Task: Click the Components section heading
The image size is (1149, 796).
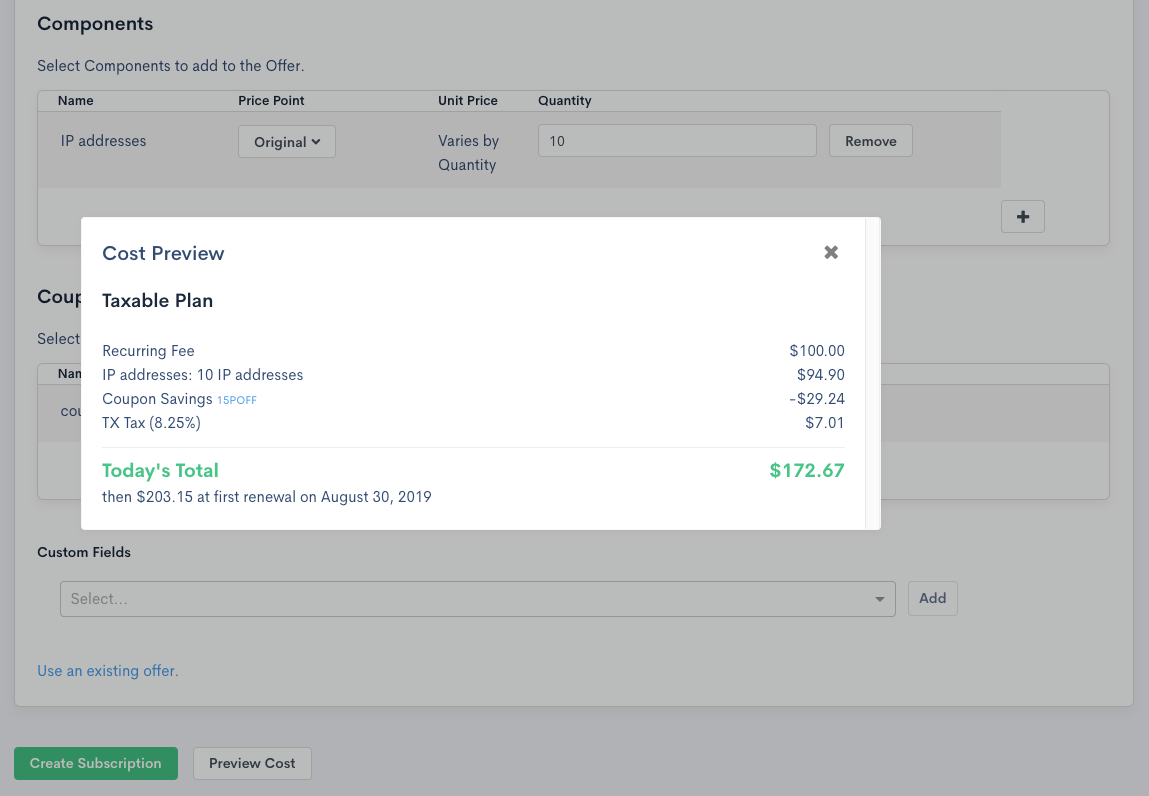Action: point(95,23)
